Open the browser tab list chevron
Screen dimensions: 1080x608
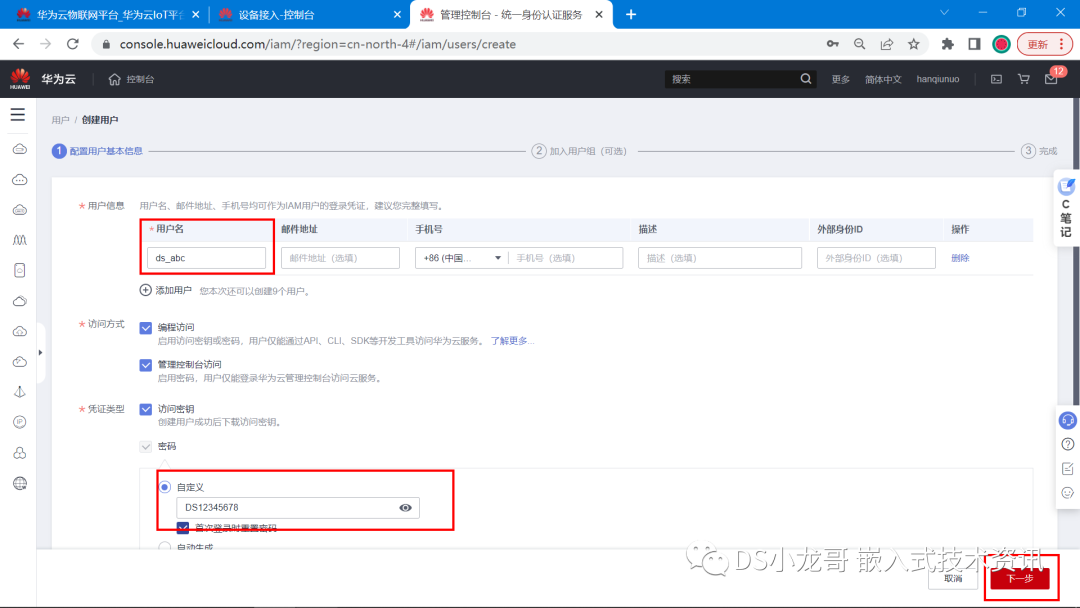944,12
